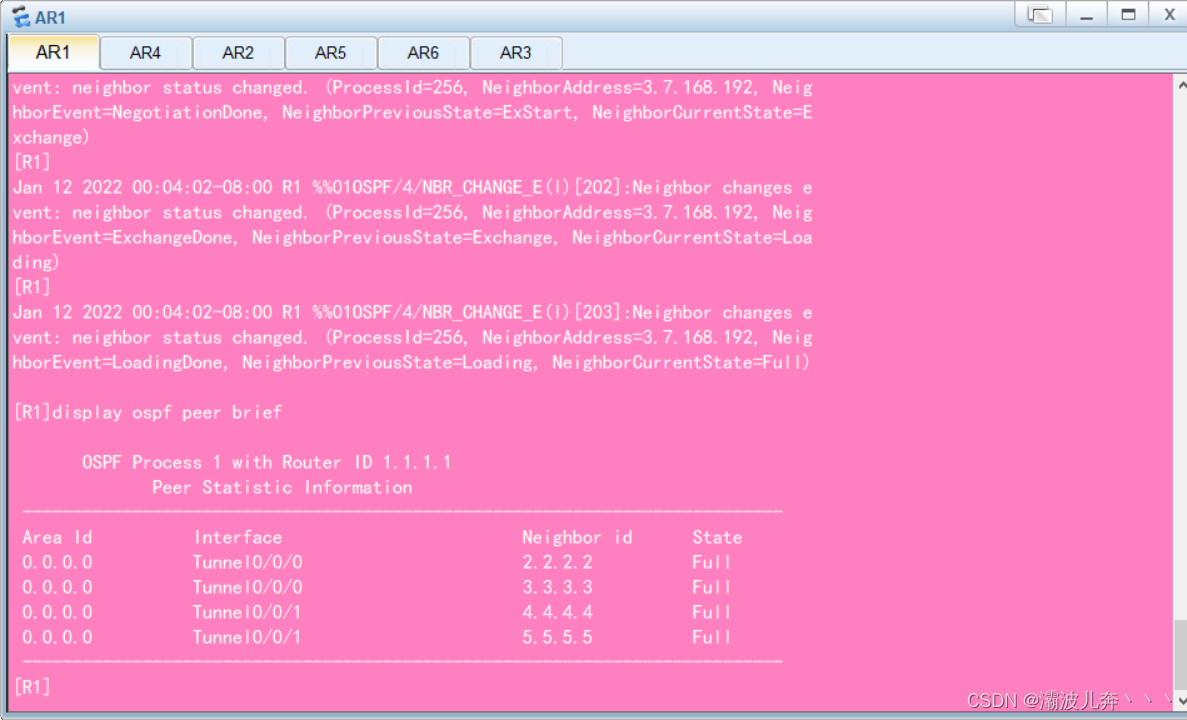
Task: Click Full state for neighbor 5.5.5.5
Action: click(x=711, y=637)
